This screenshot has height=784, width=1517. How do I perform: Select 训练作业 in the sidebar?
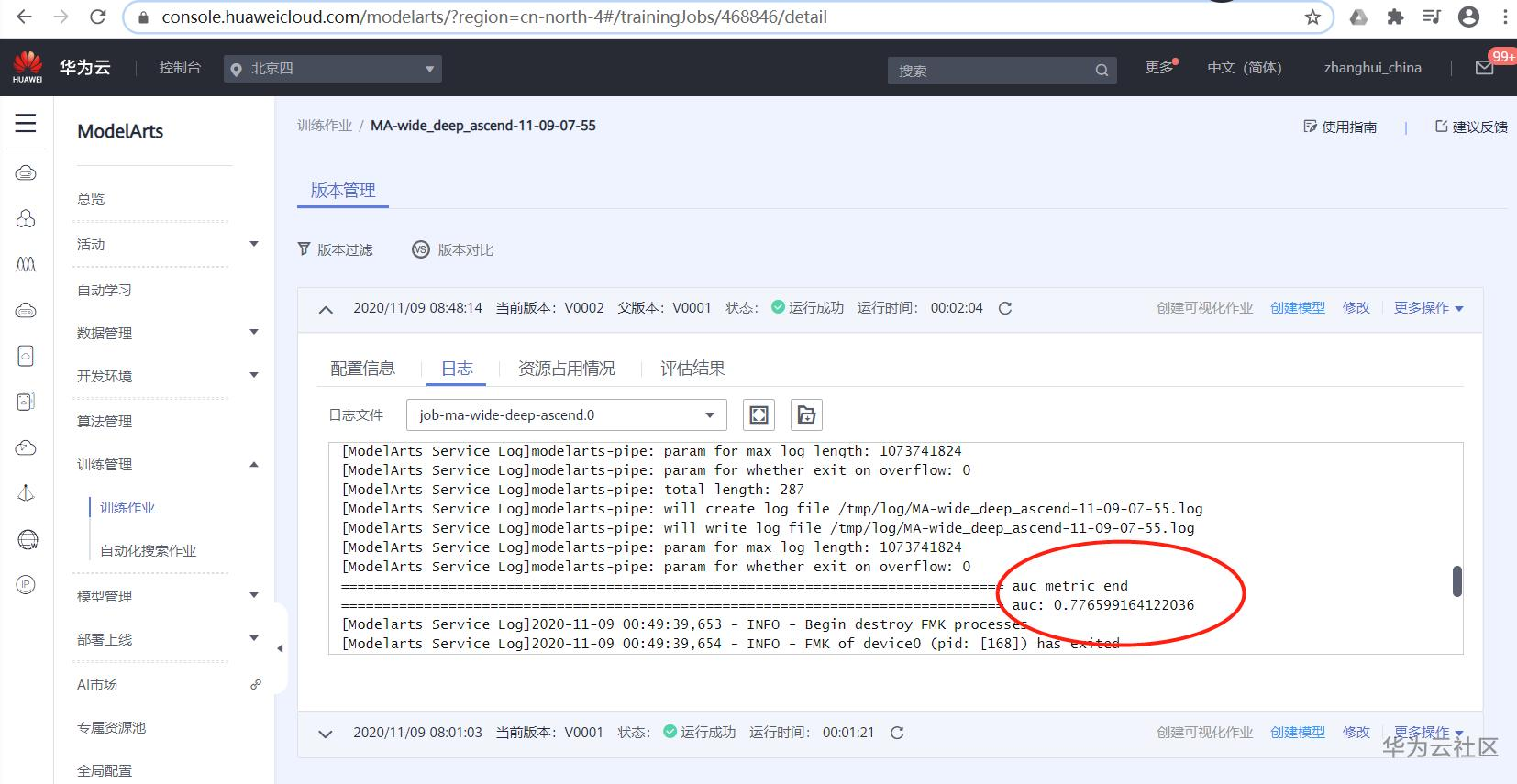coord(127,507)
